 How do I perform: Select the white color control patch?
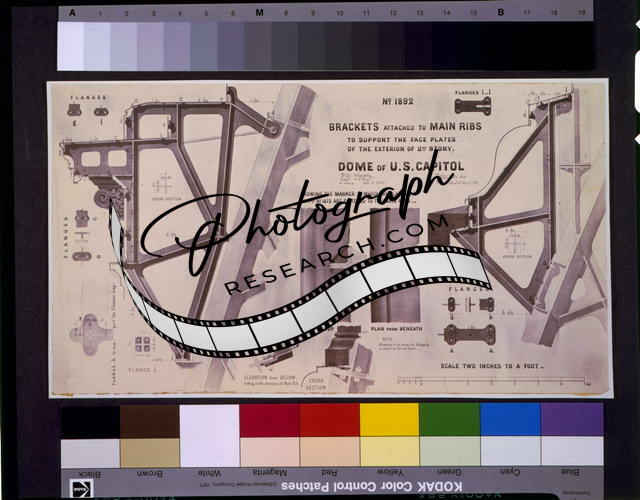click(209, 420)
